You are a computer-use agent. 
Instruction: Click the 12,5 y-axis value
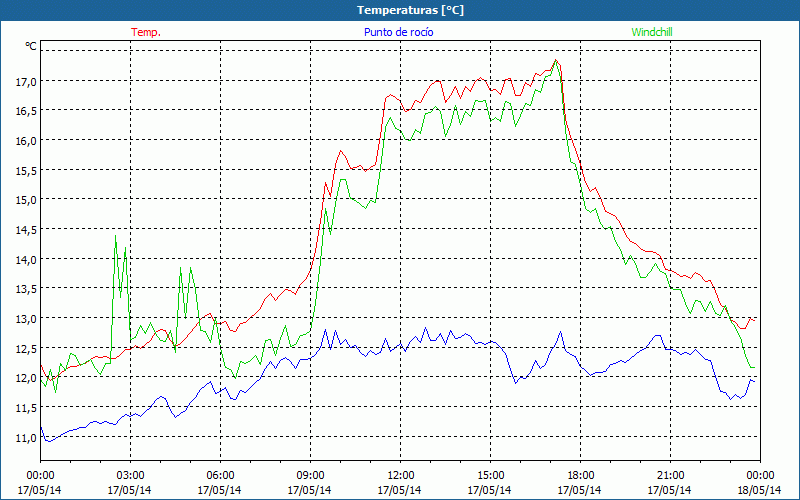27,348
